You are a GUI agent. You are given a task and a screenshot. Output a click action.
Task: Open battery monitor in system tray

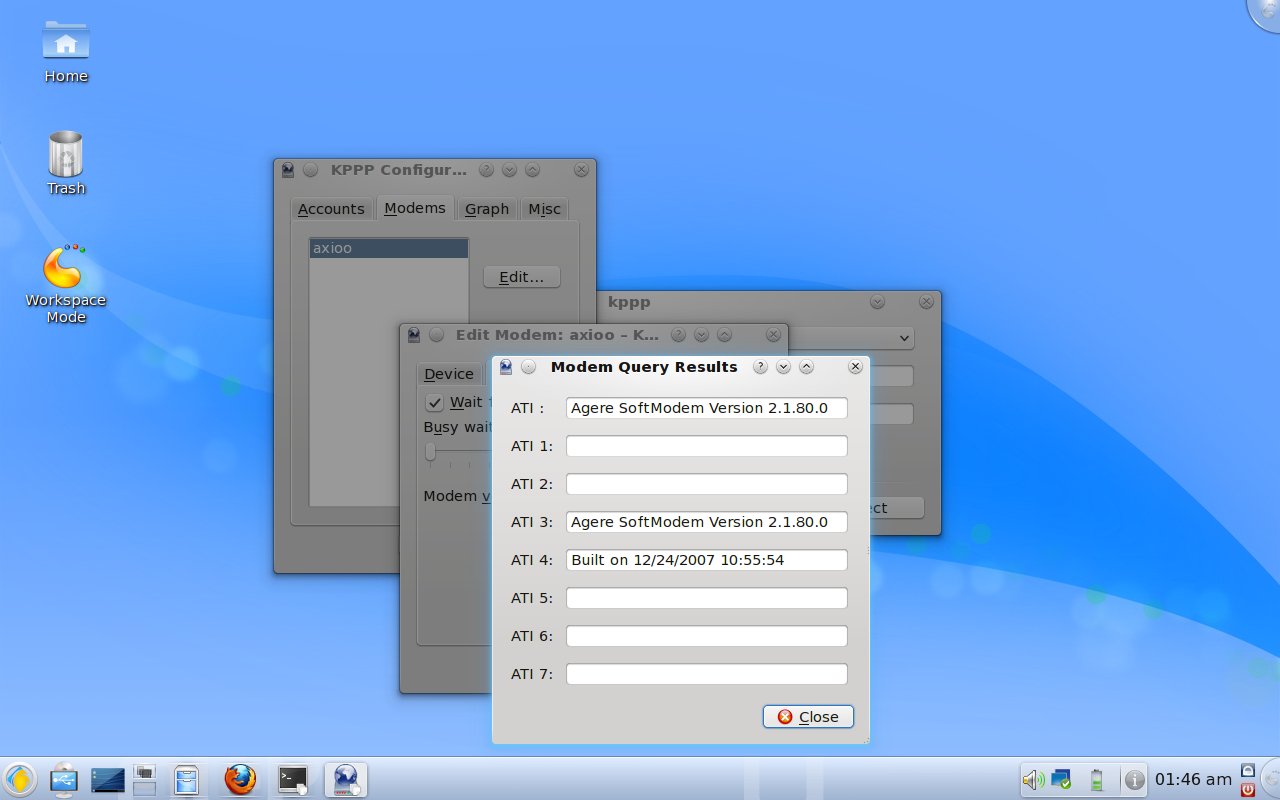(1097, 780)
